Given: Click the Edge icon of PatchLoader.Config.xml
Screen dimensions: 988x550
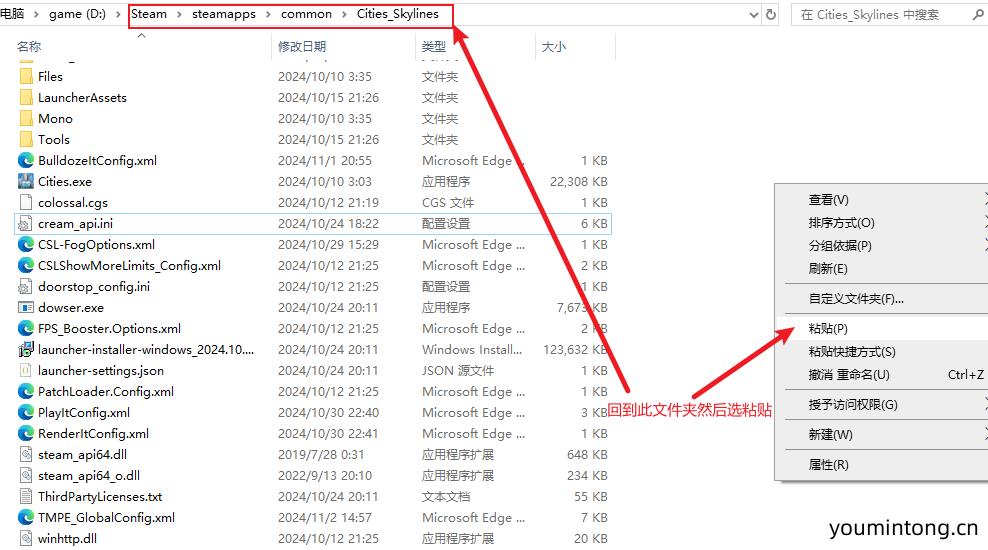Looking at the screenshot, I should pyautogui.click(x=26, y=391).
